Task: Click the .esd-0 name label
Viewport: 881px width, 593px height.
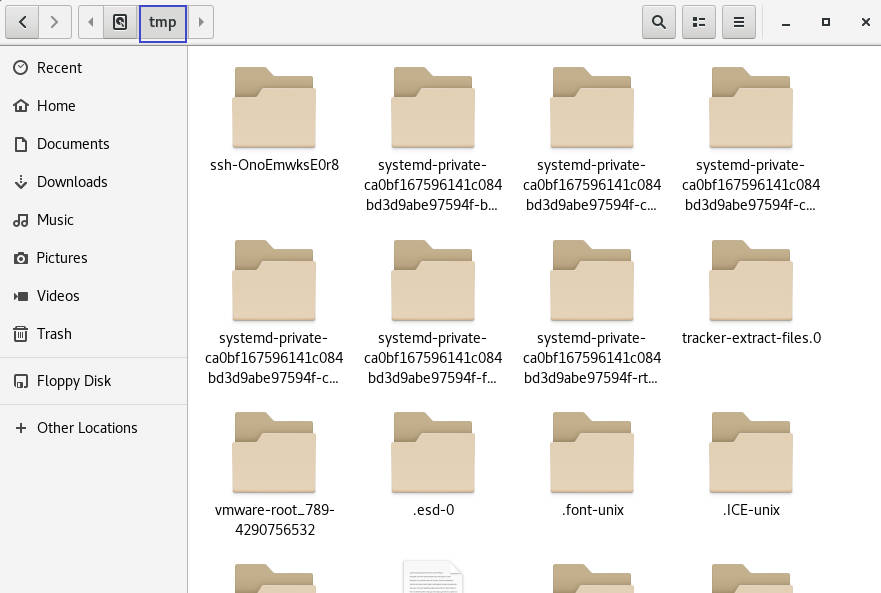Action: point(433,510)
